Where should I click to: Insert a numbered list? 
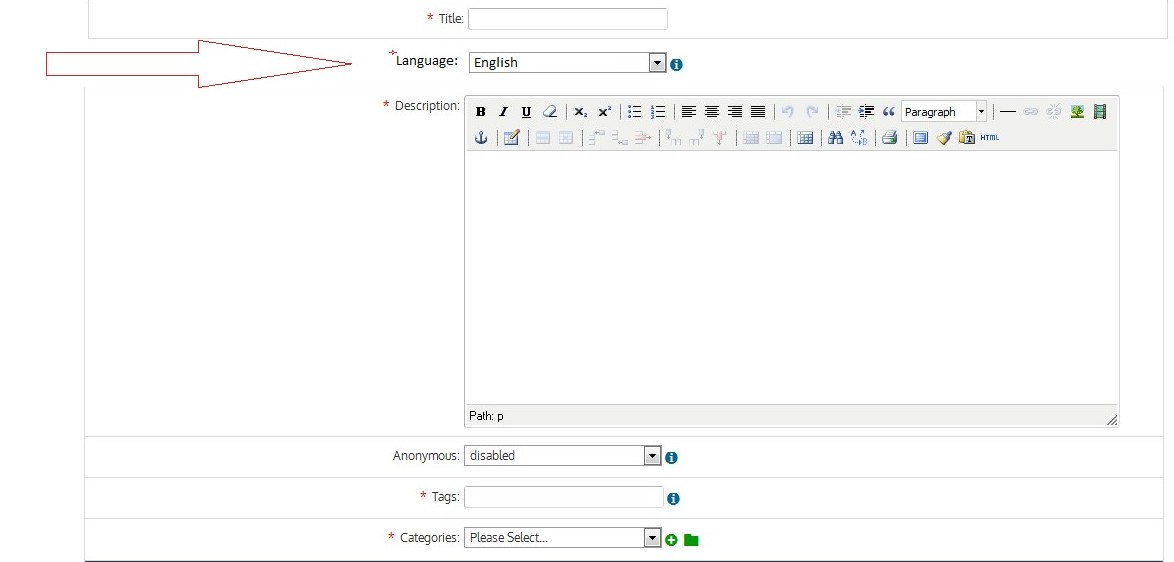pyautogui.click(x=658, y=112)
